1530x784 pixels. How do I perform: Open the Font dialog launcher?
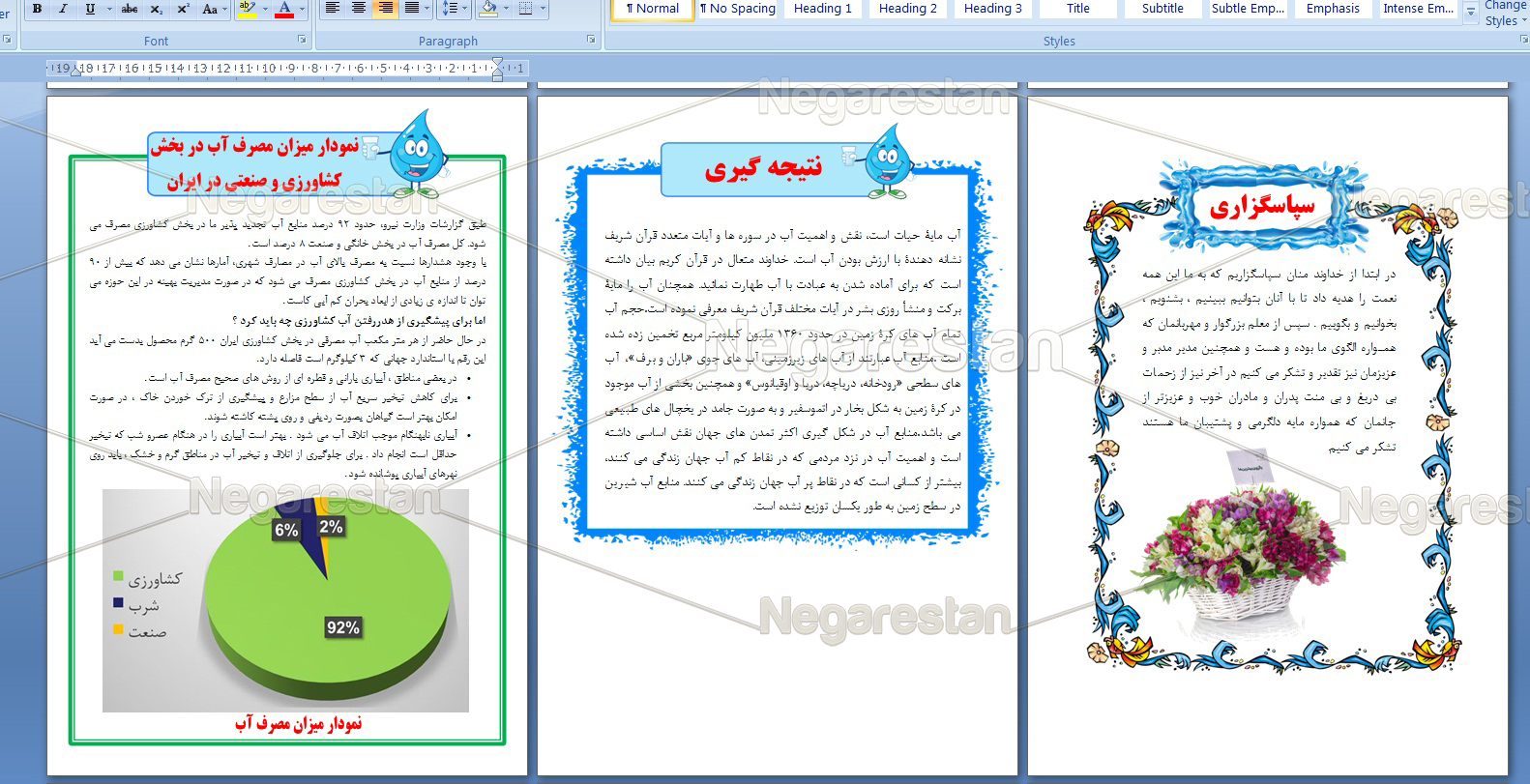[302, 40]
